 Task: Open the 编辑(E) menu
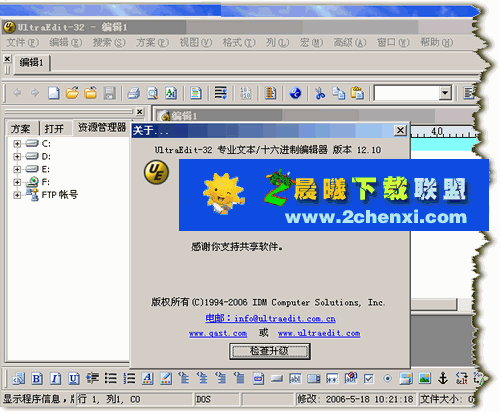pos(66,42)
